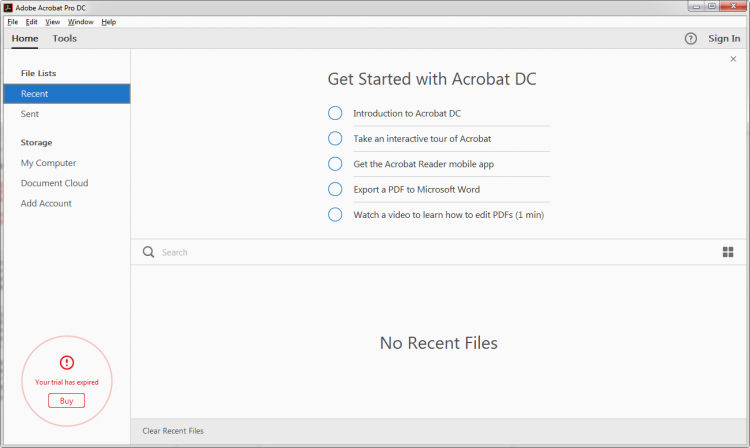Viewport: 750px width, 448px height.
Task: Click the Help question mark icon
Action: (x=690, y=39)
